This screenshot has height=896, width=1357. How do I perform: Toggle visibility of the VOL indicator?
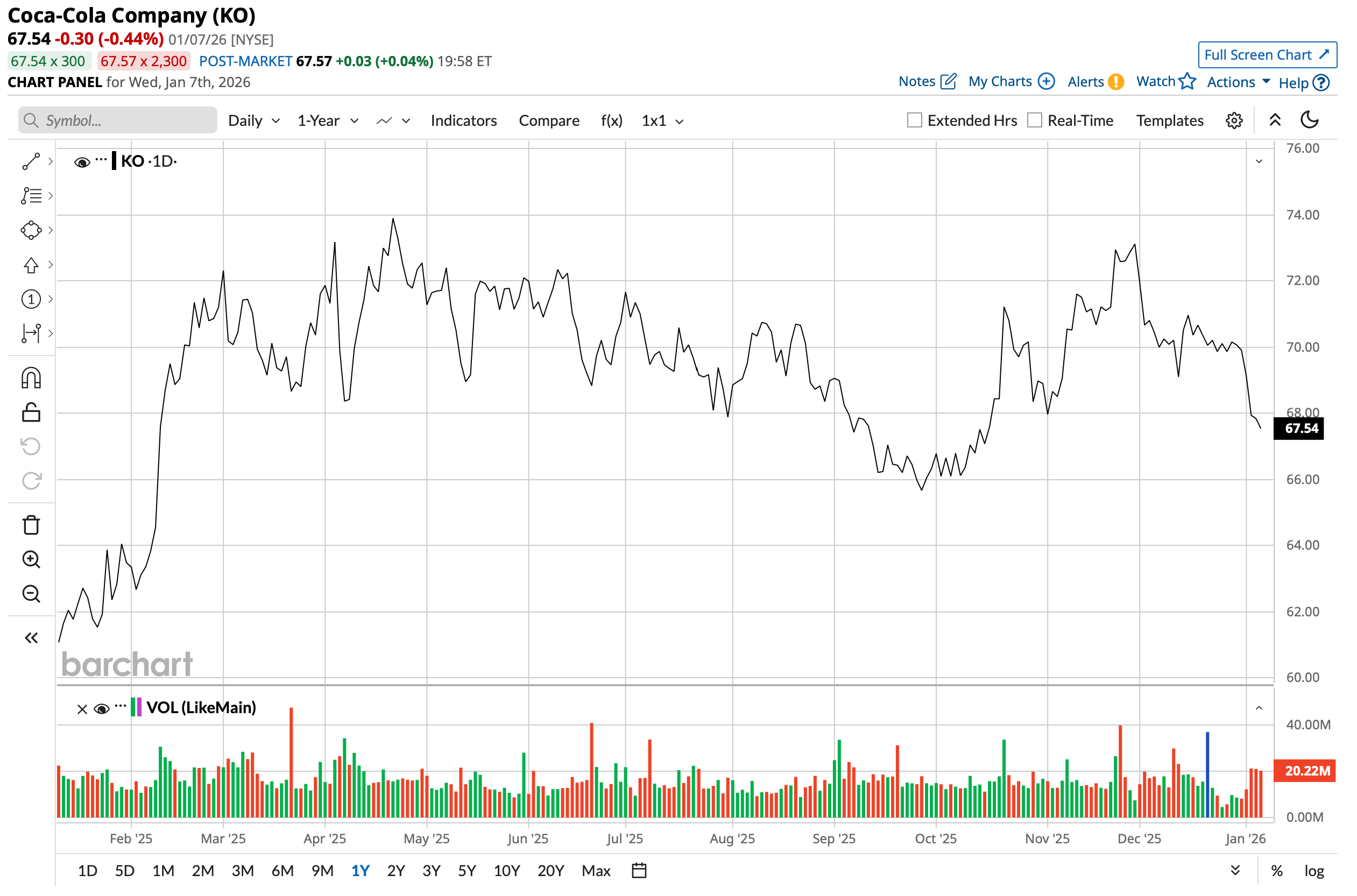click(102, 709)
